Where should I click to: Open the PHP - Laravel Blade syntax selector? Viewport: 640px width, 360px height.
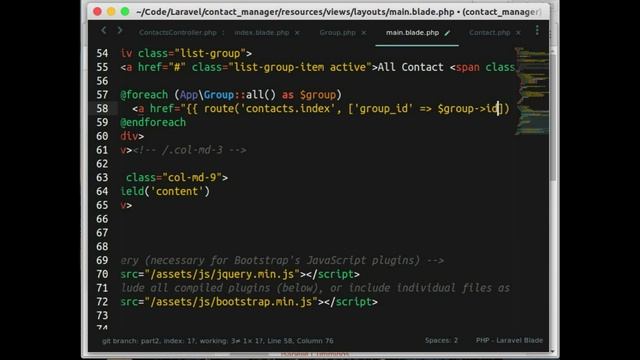click(509, 340)
